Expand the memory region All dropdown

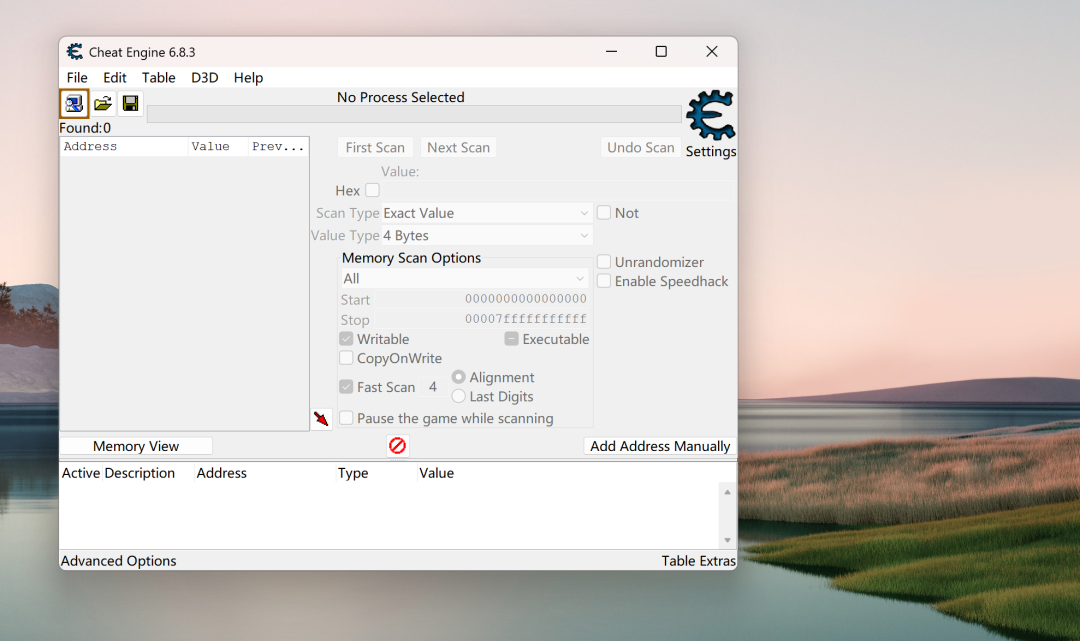(464, 278)
